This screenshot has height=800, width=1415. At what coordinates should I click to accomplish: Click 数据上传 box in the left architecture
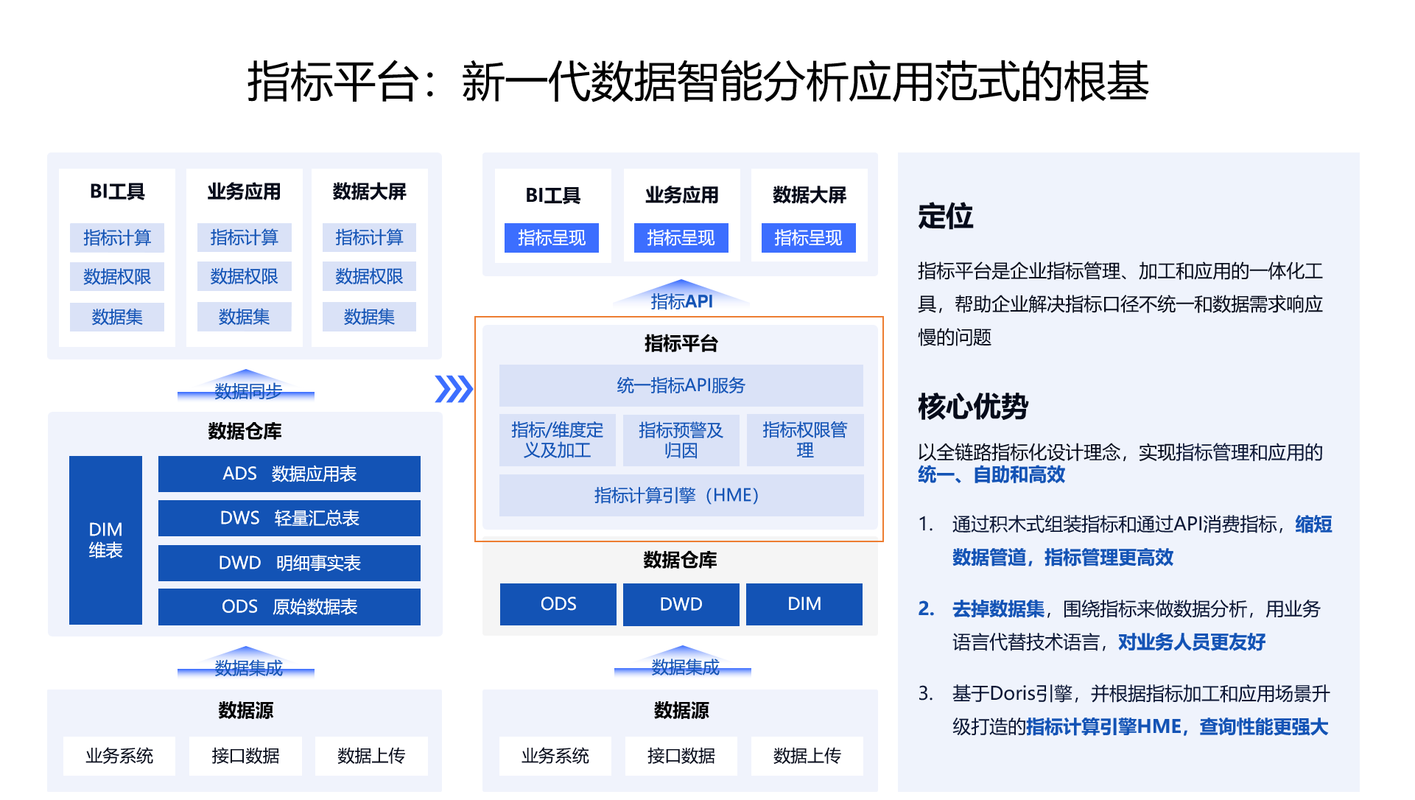[x=372, y=756]
